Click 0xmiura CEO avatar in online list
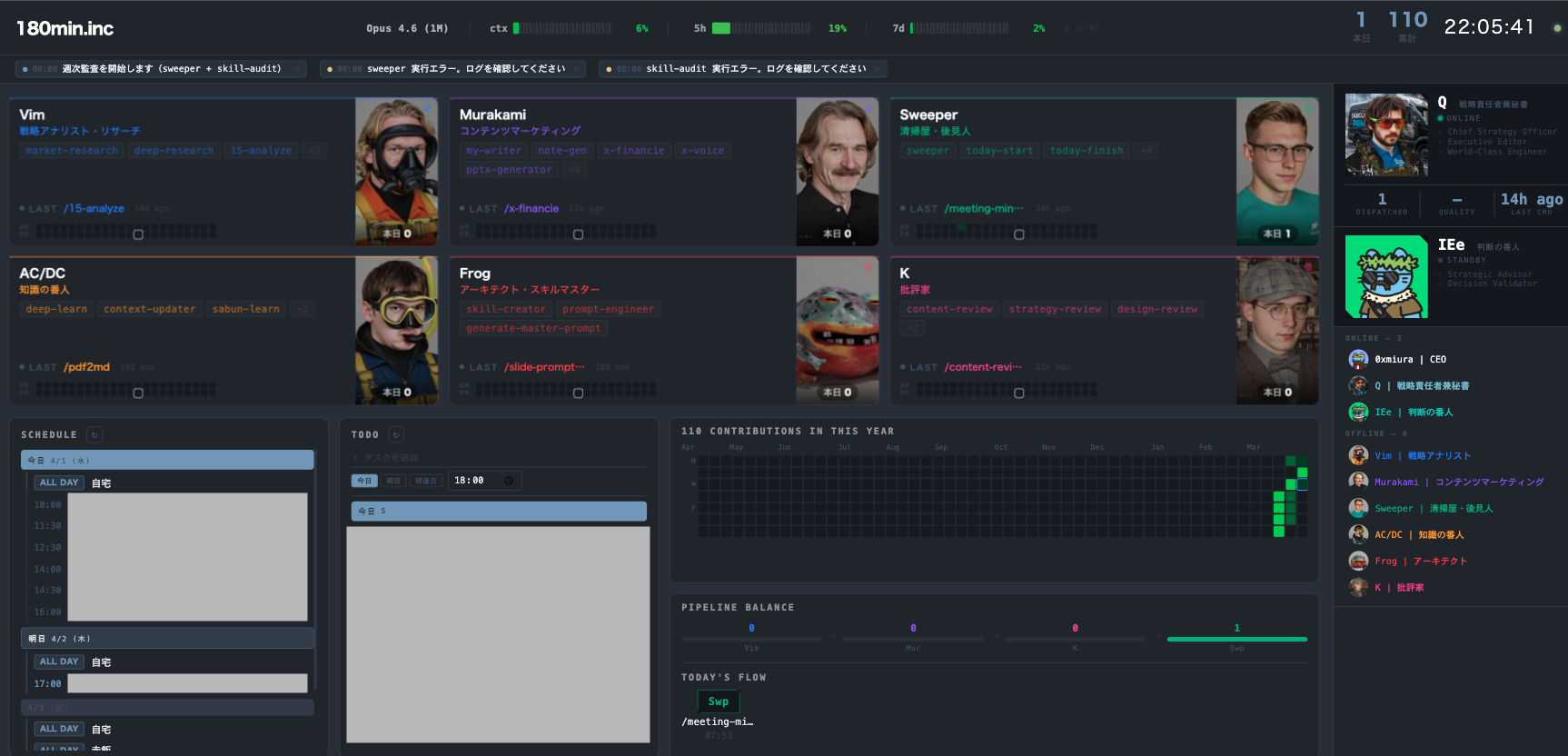 click(x=1358, y=359)
